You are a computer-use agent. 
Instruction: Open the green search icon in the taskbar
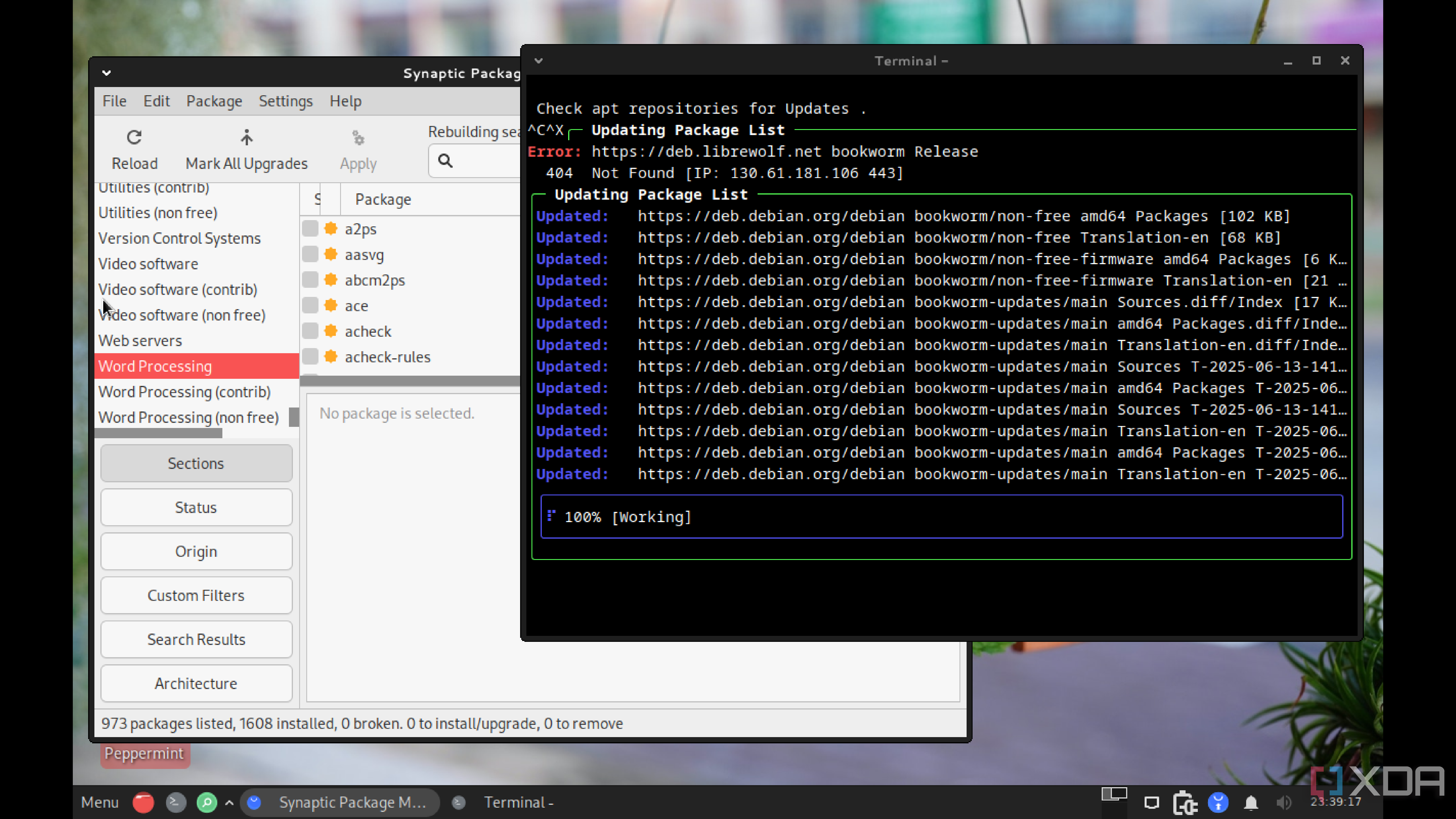coord(207,802)
